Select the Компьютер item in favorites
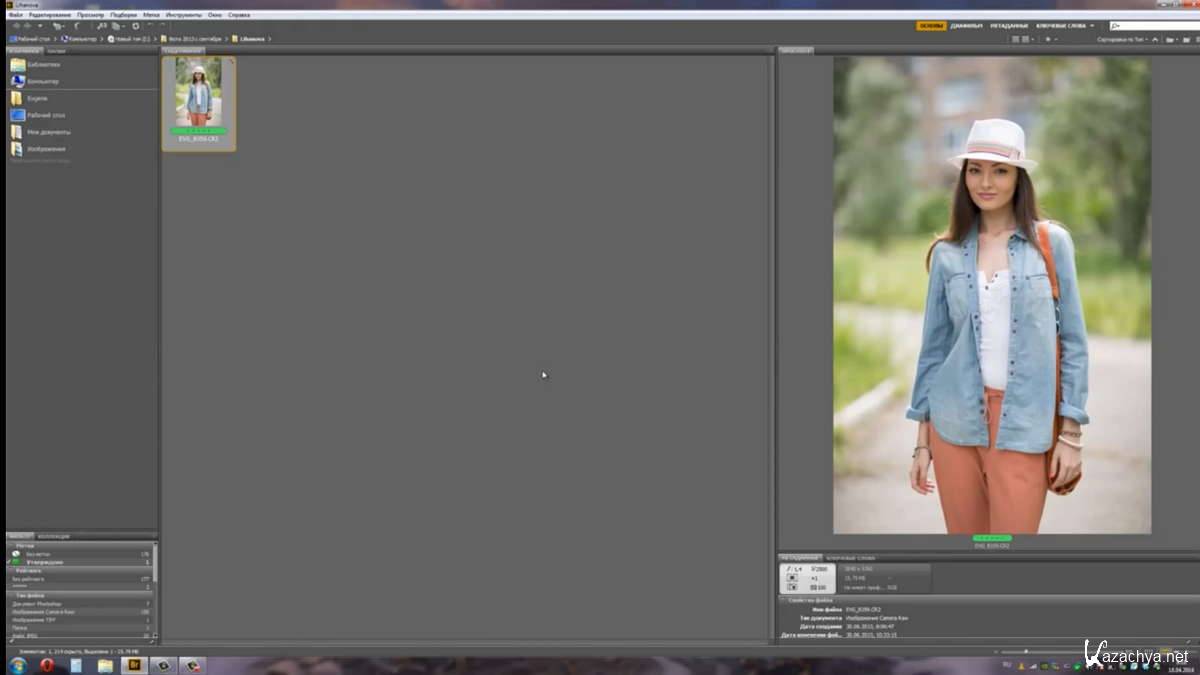This screenshot has height=675, width=1200. click(42, 82)
